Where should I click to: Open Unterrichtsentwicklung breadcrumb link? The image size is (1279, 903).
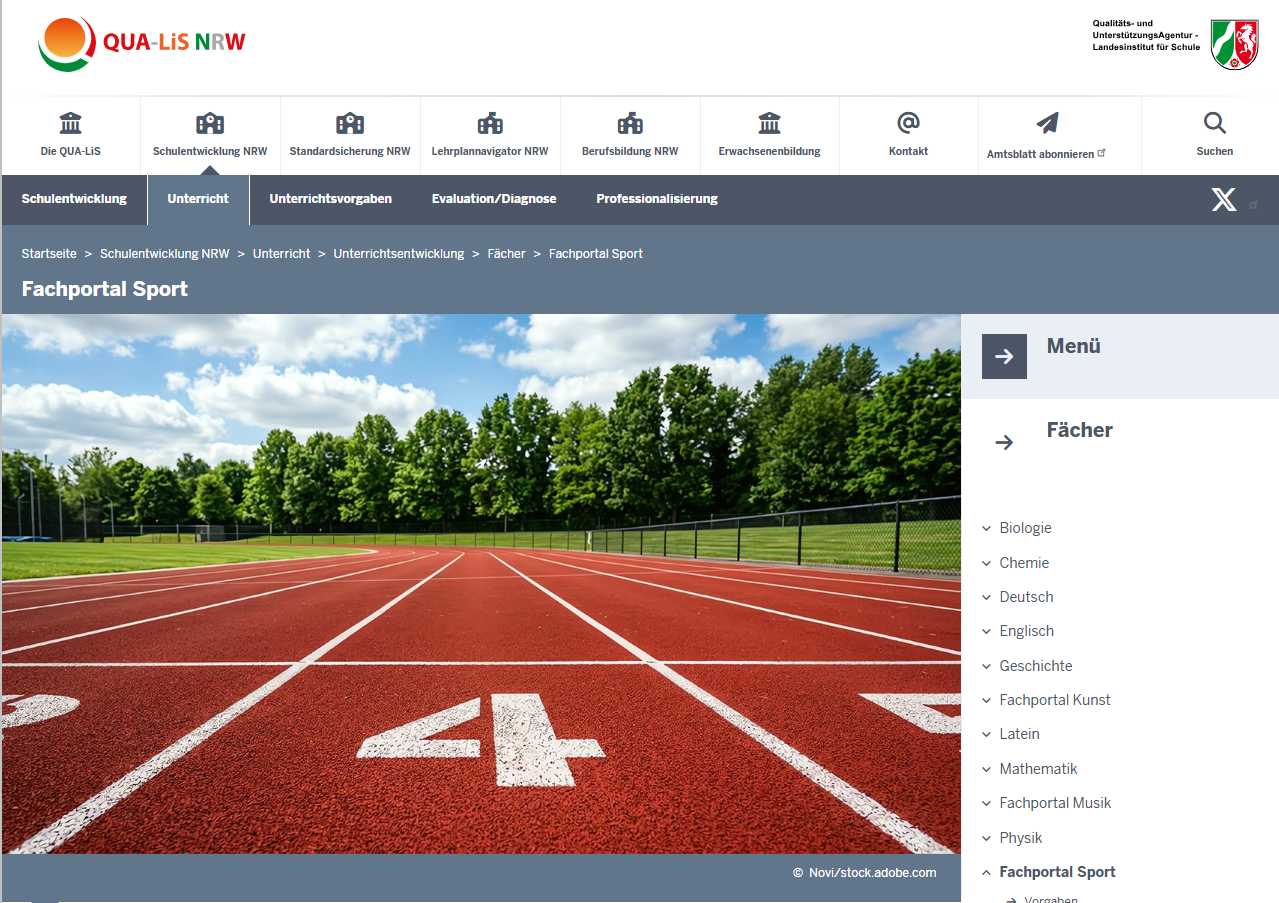coord(399,254)
